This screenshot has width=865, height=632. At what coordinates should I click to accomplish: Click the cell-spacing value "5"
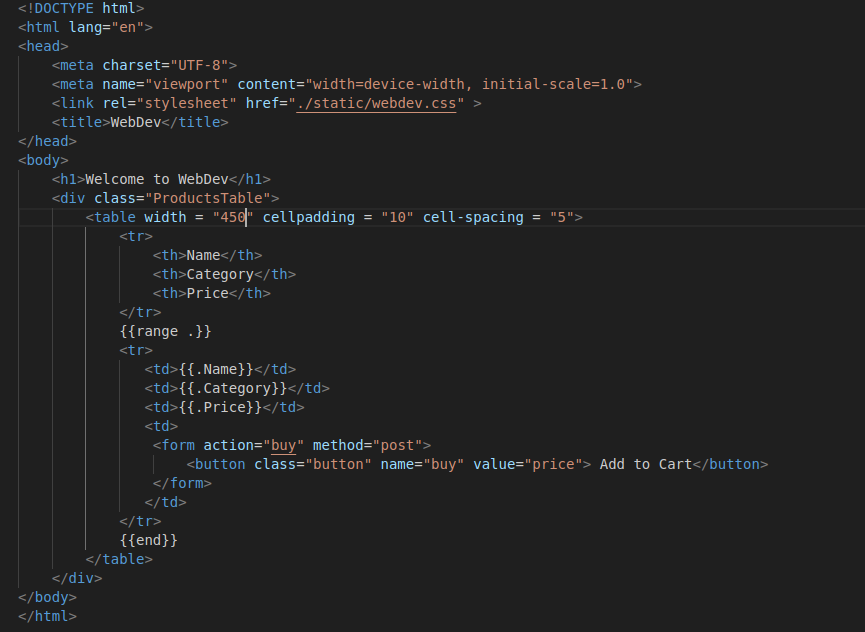(562, 217)
